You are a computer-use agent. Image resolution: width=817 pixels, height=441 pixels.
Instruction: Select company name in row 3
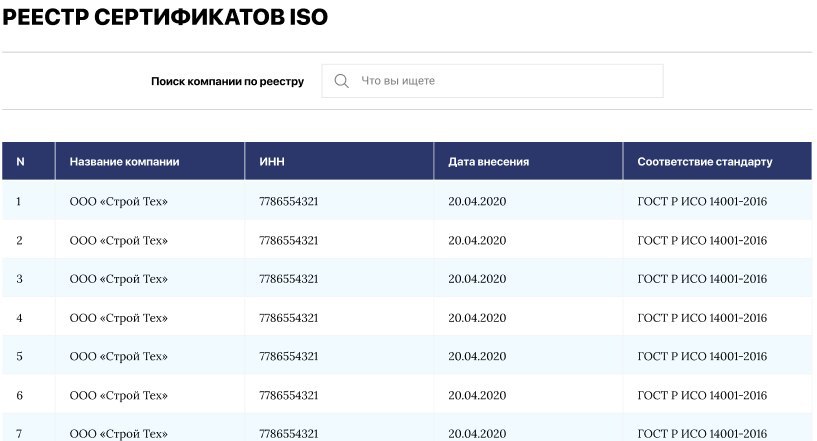pyautogui.click(x=119, y=279)
